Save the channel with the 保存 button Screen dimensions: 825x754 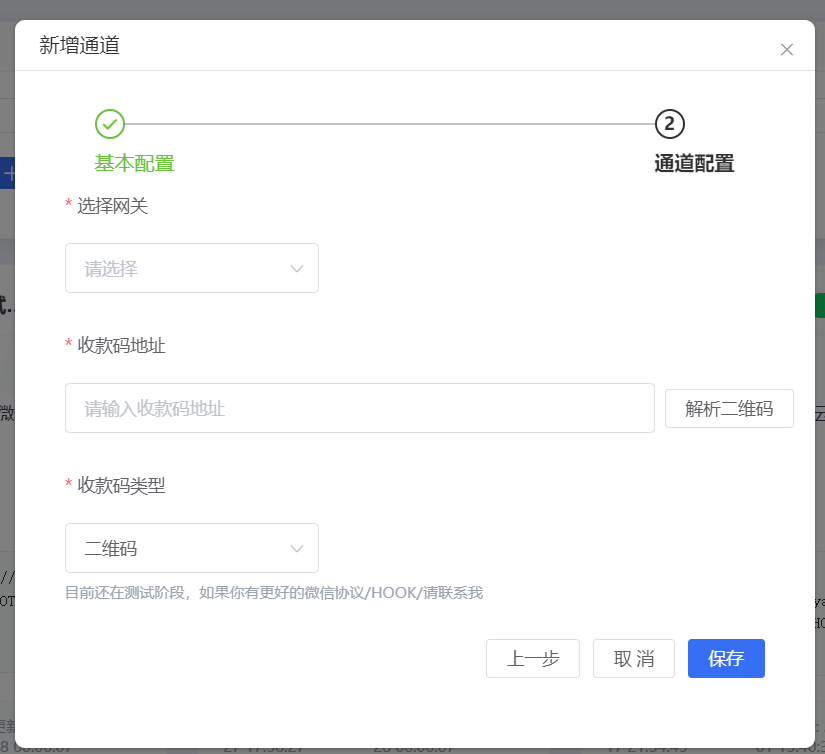(x=726, y=658)
